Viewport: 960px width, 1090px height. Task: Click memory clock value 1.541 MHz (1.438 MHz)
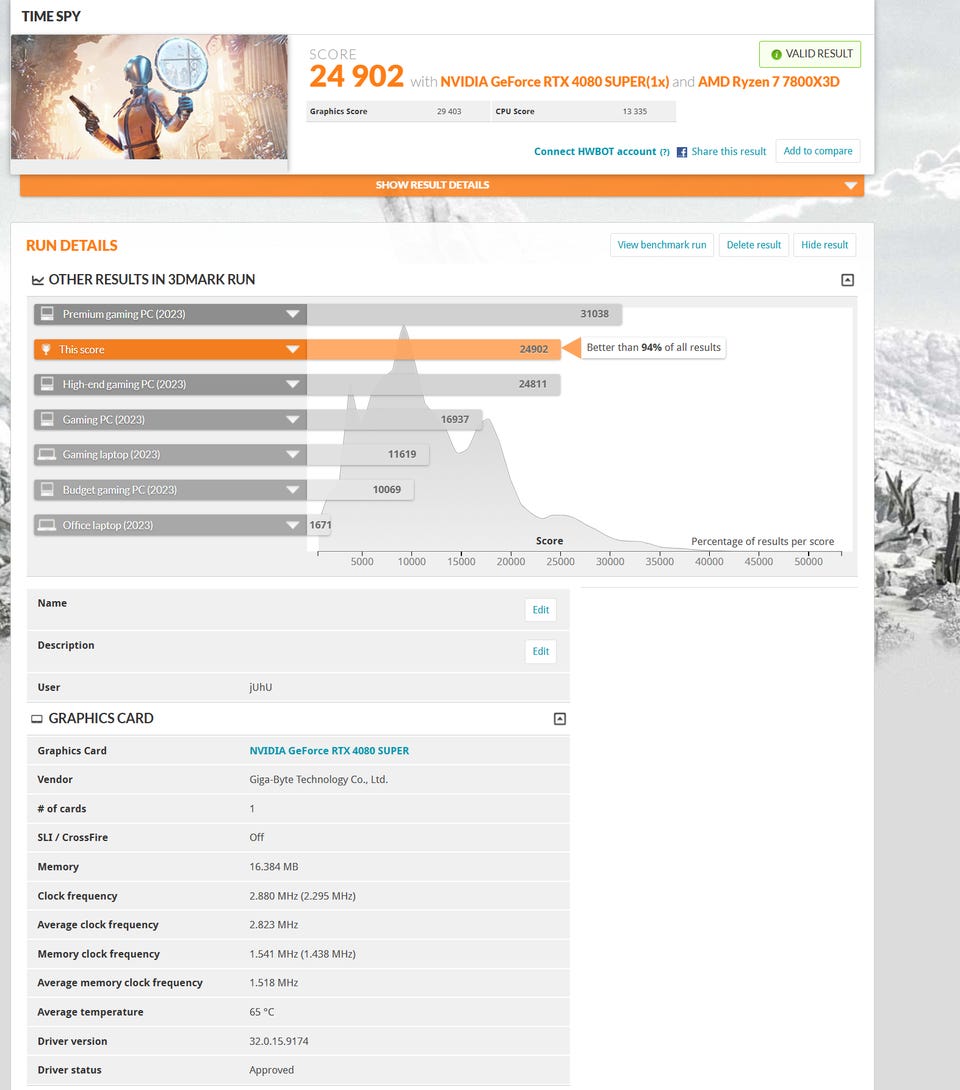pyautogui.click(x=302, y=954)
